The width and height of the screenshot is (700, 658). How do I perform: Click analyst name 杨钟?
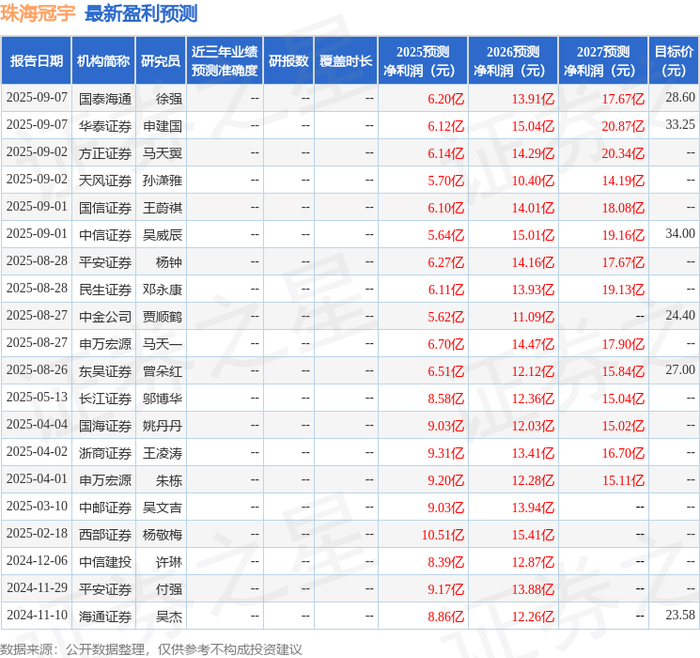[x=169, y=262]
